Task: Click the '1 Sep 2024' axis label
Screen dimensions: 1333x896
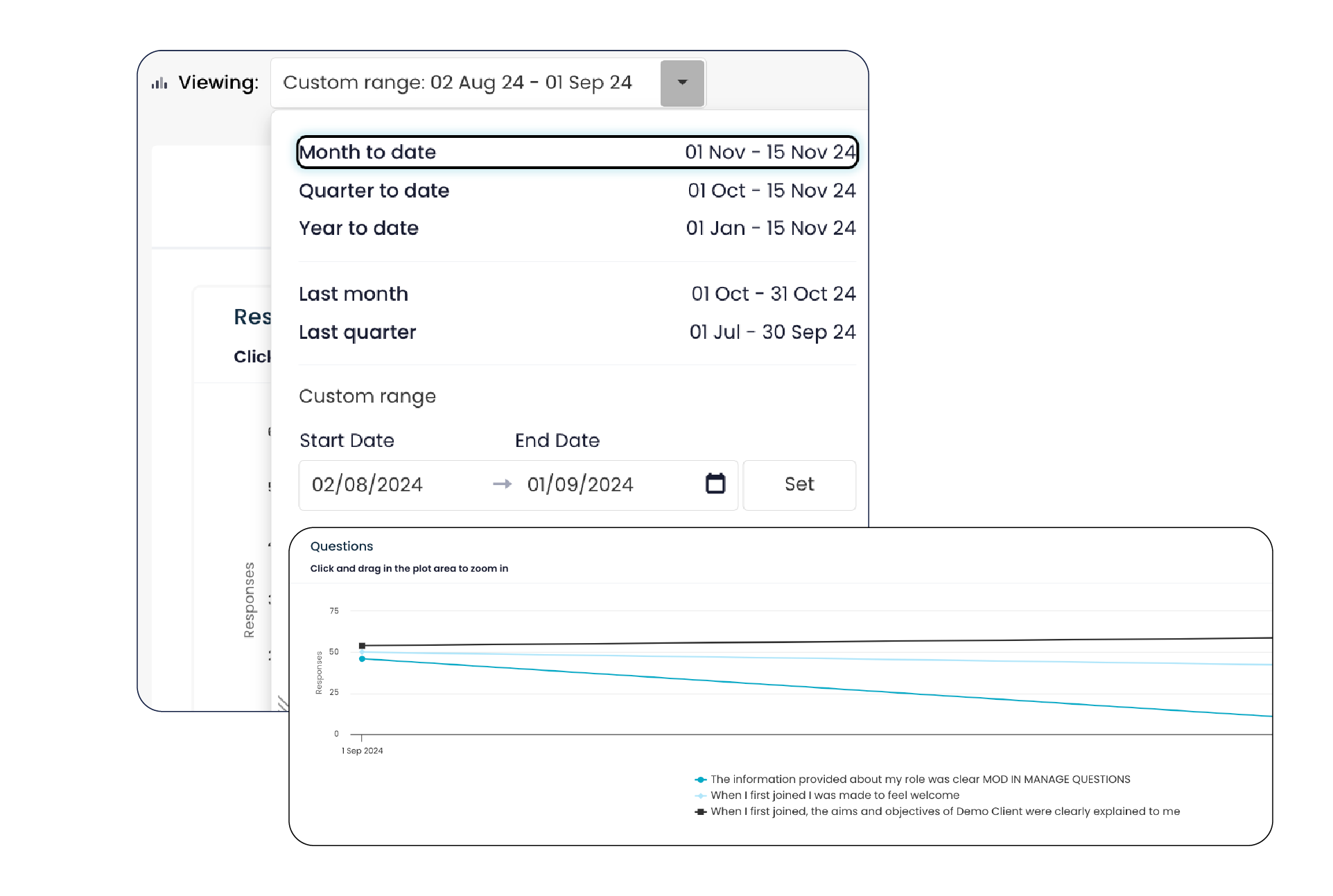Action: point(362,750)
